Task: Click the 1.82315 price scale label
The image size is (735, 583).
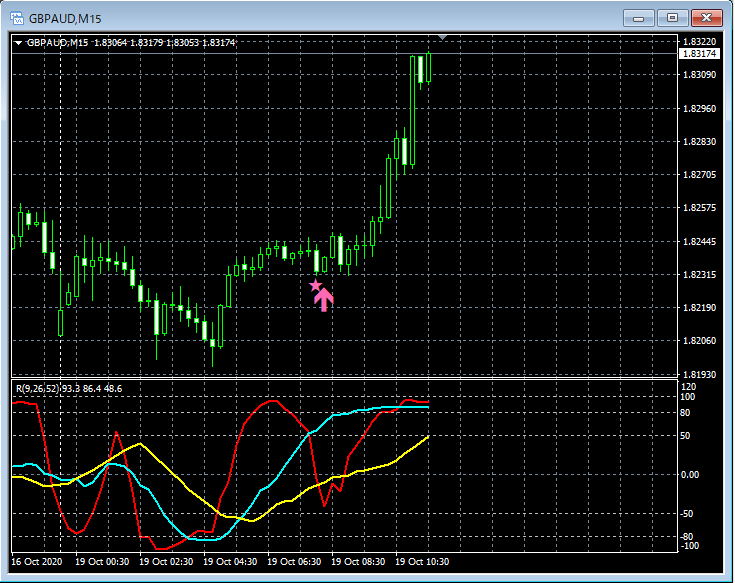Action: tap(700, 275)
